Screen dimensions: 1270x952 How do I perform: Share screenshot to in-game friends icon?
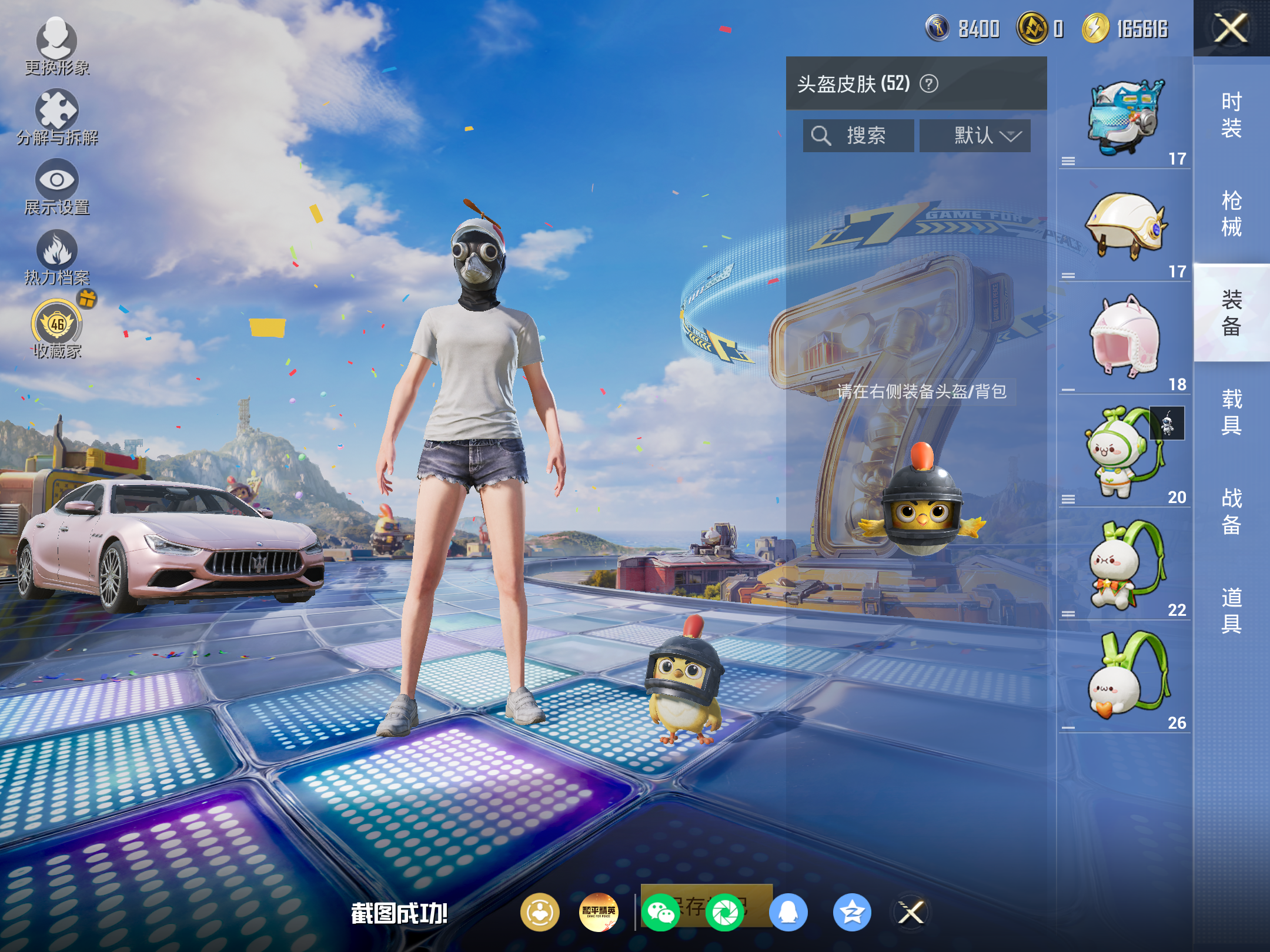pos(539,912)
